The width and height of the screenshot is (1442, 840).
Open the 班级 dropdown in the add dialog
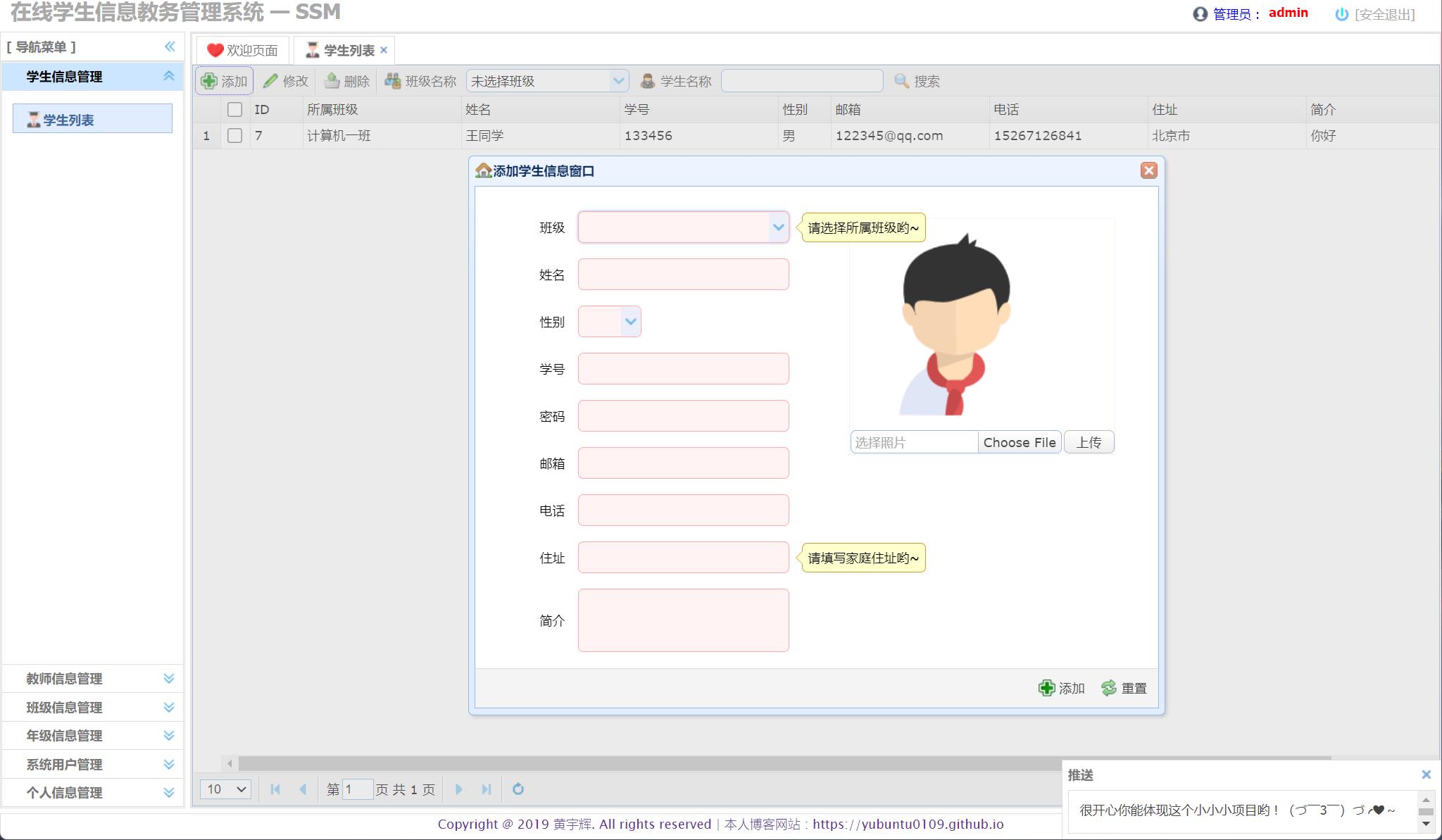point(777,227)
